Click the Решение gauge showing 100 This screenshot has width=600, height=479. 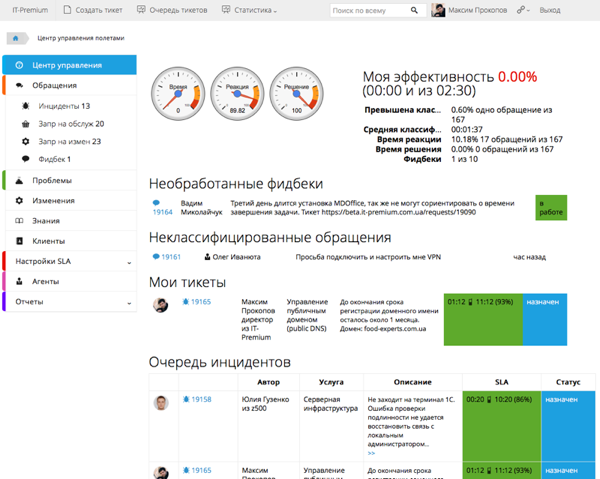[x=297, y=94]
